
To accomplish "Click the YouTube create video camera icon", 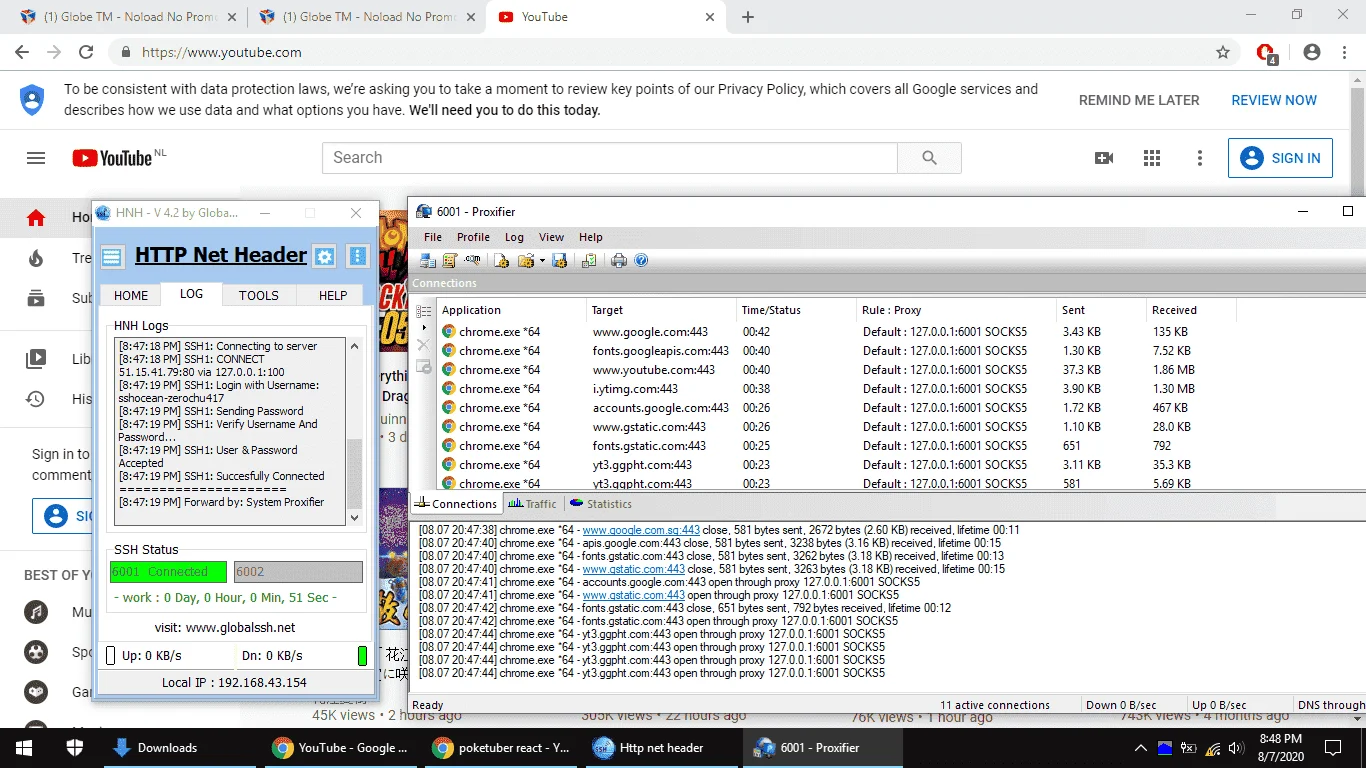I will click(1104, 158).
